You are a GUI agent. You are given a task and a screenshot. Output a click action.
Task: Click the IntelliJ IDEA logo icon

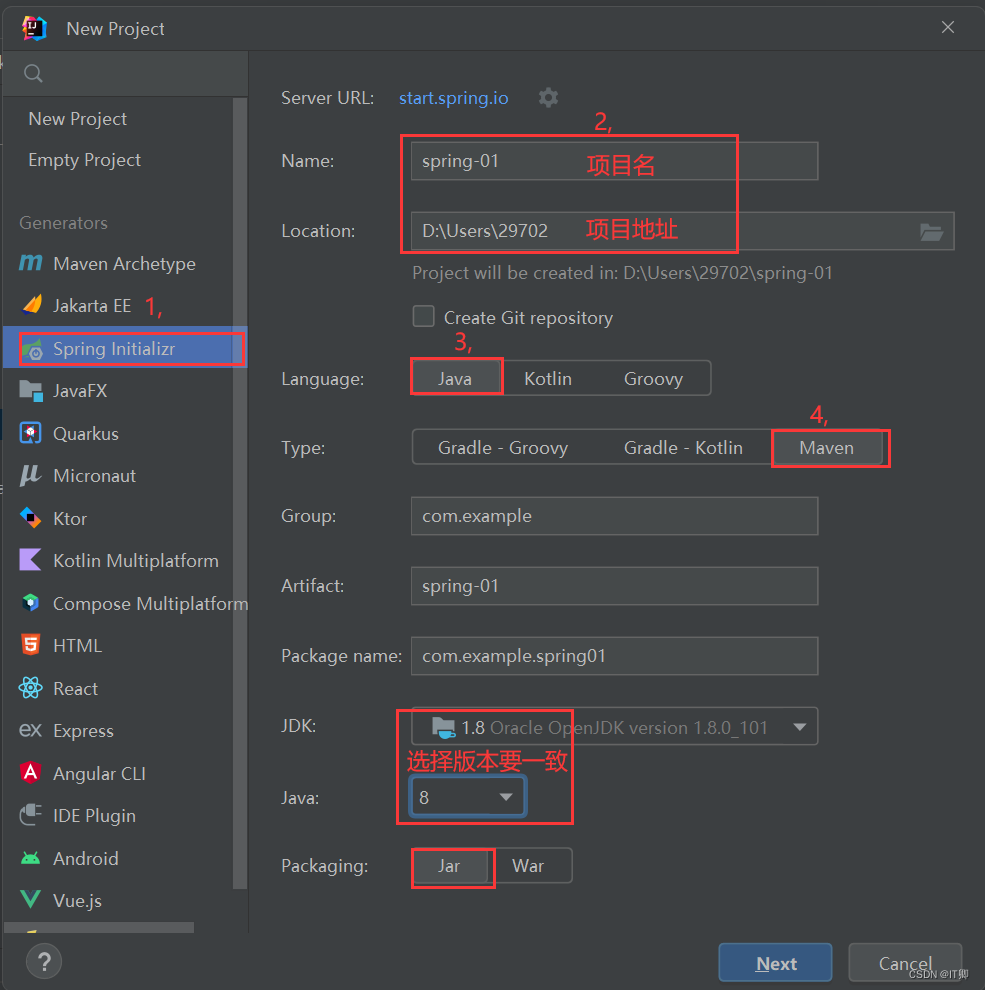[x=34, y=28]
